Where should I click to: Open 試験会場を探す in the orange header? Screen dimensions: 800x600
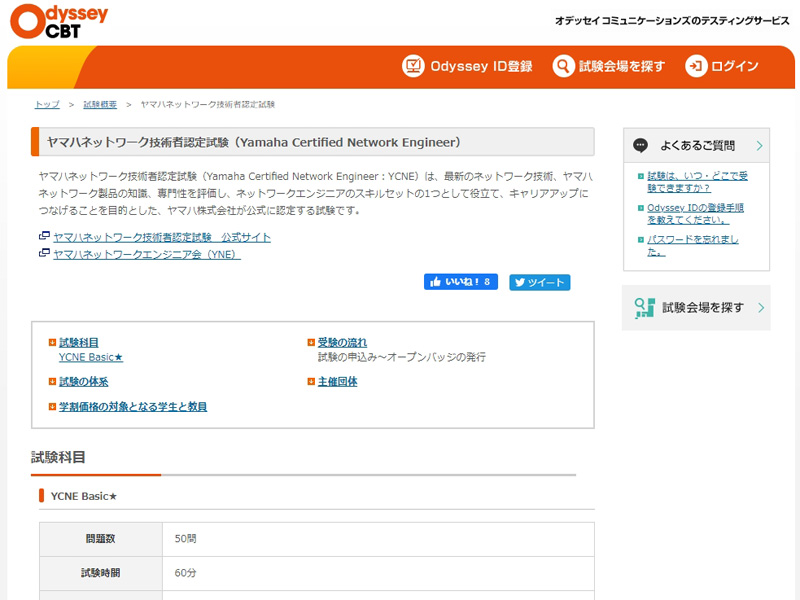pyautogui.click(x=609, y=66)
